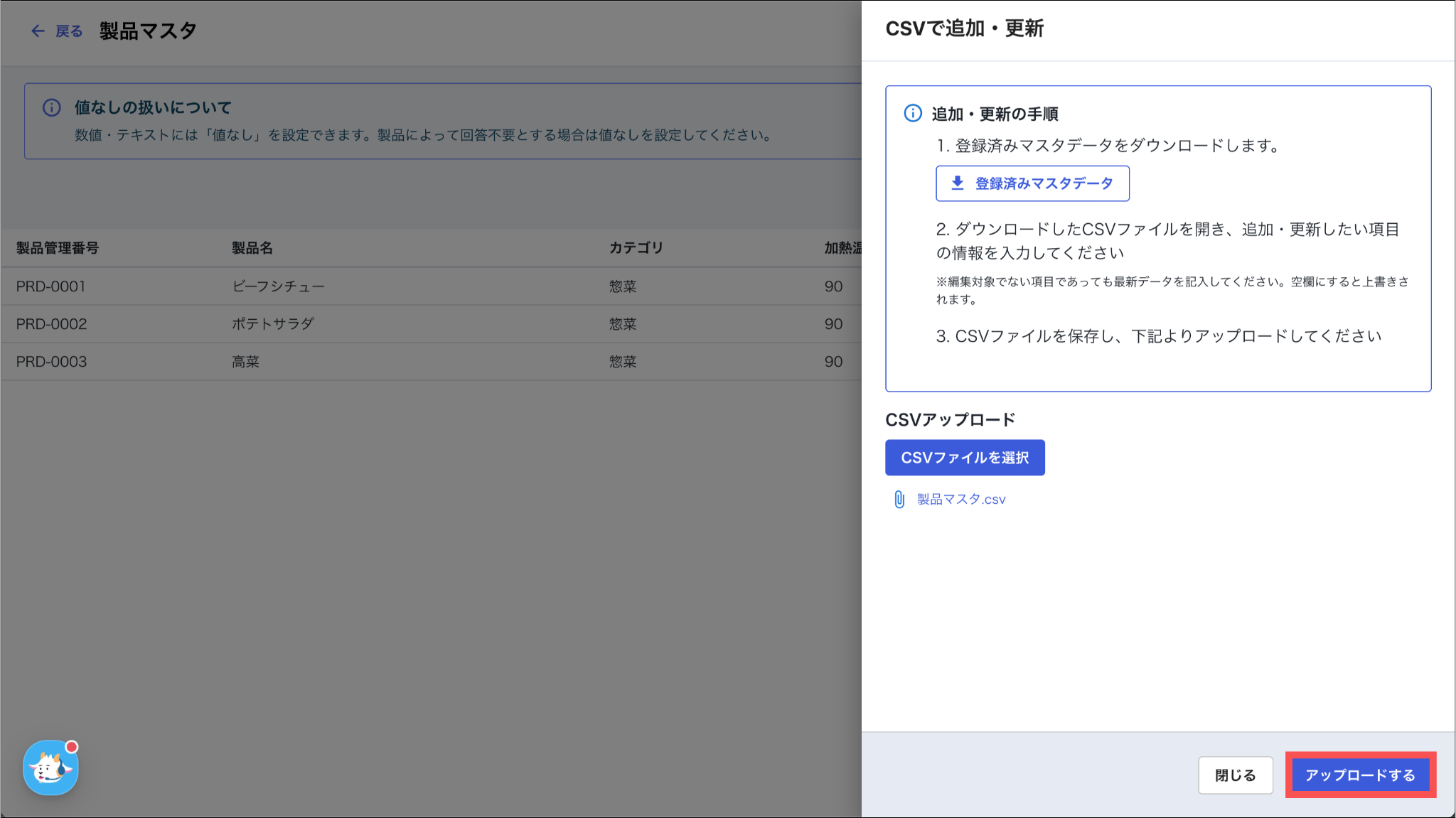Viewport: 1456px width, 818px height.
Task: Click the info icon beside 追加・更新の手順
Action: (912, 113)
